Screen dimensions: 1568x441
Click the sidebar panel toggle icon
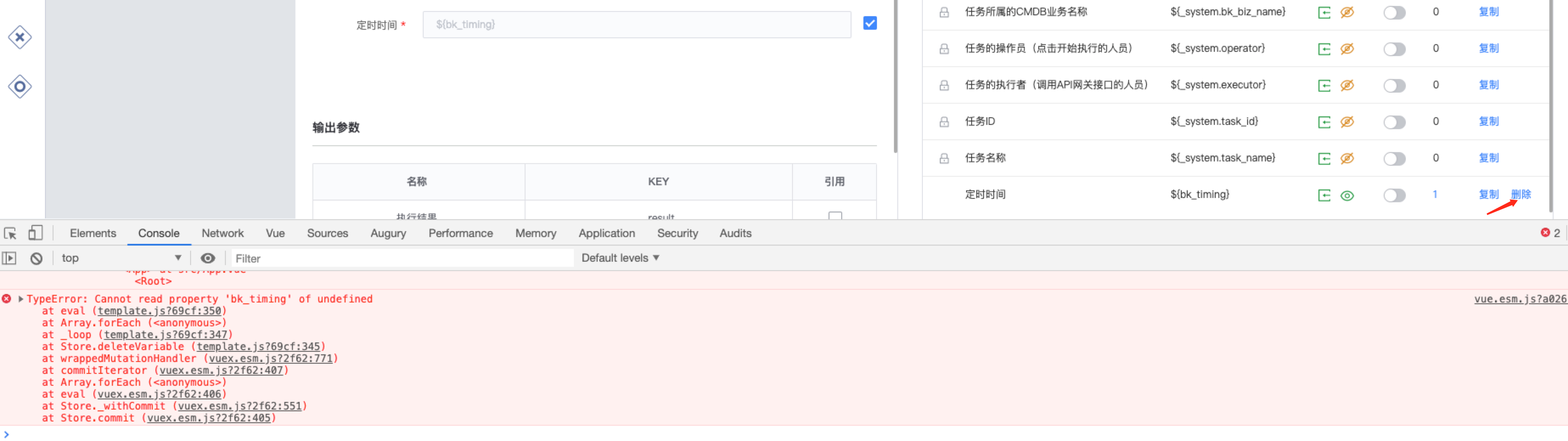coord(10,257)
